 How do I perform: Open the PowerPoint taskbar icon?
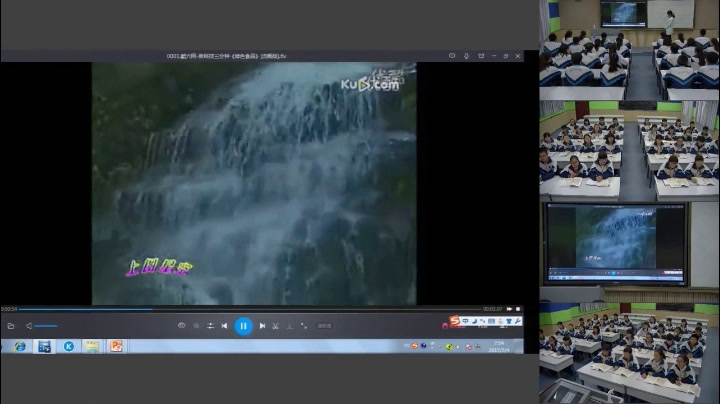tap(116, 346)
